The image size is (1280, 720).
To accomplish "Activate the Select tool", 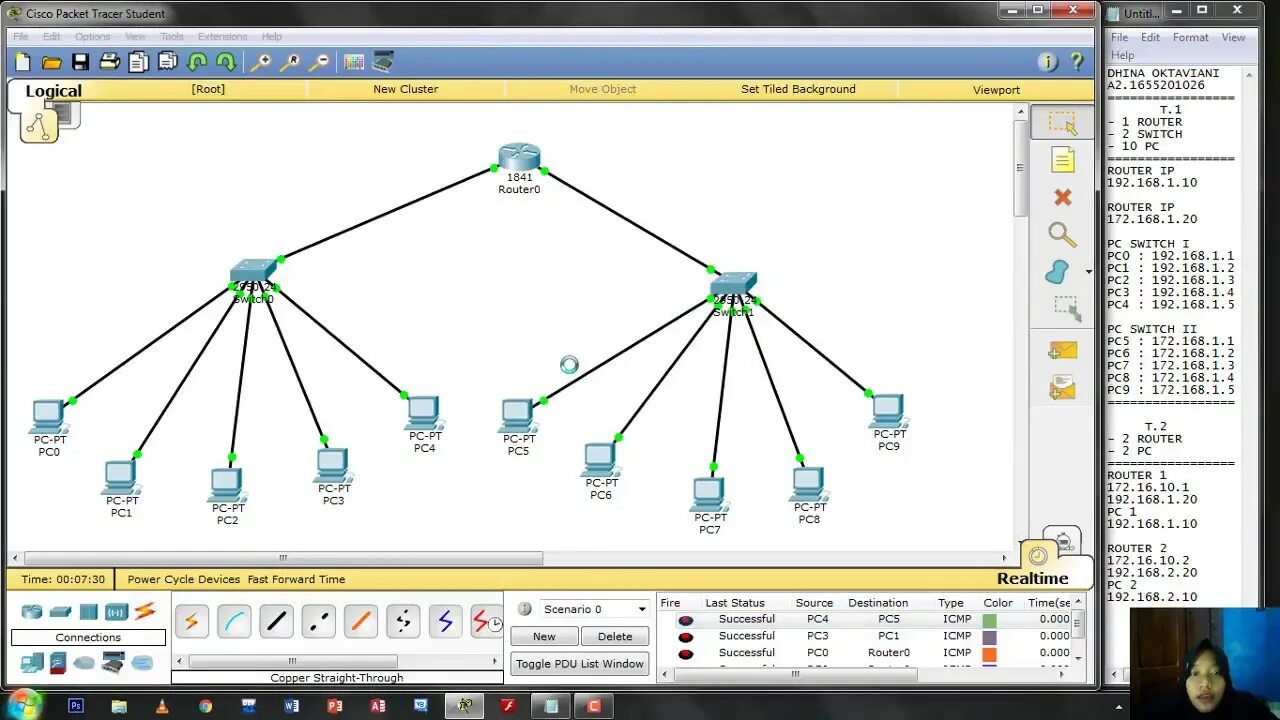I will 1062,123.
